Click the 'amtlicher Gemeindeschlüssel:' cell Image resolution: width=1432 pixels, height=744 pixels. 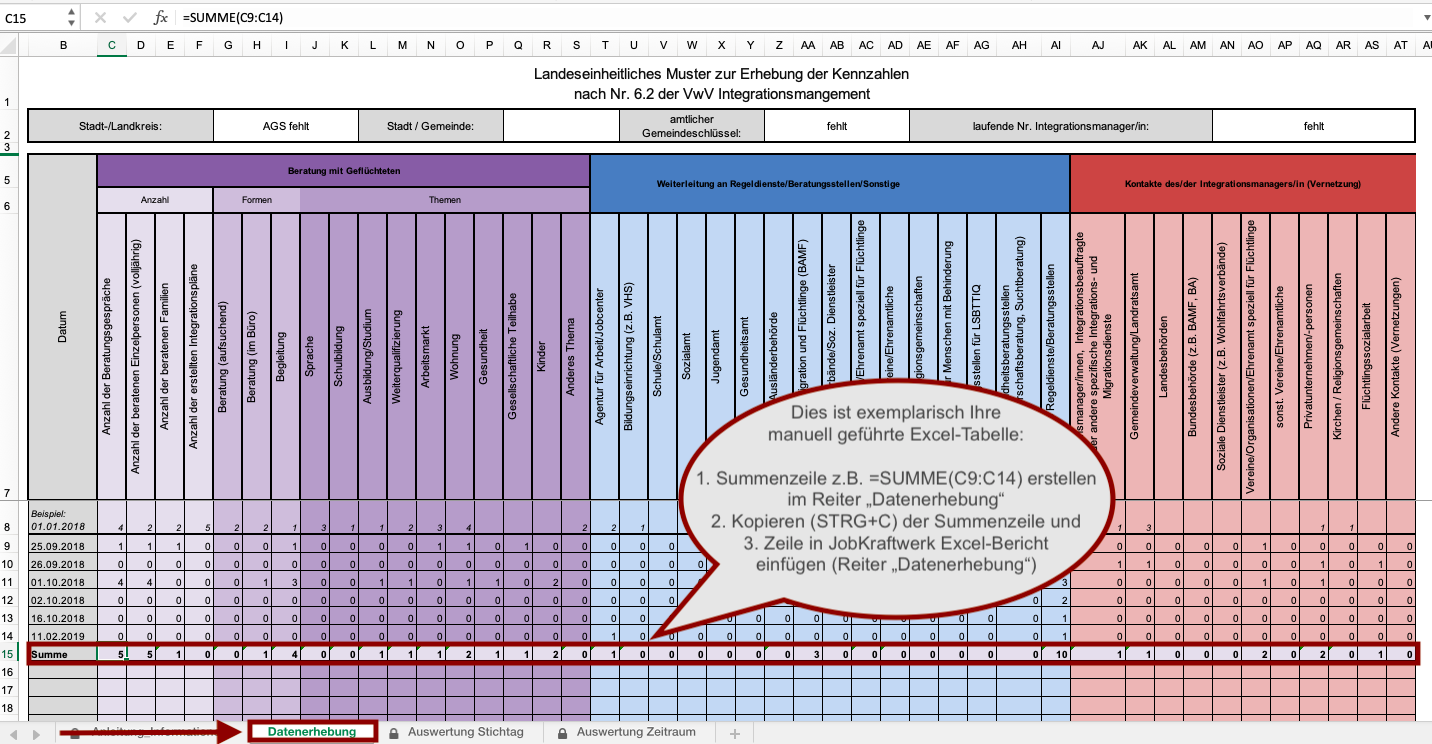[692, 127]
